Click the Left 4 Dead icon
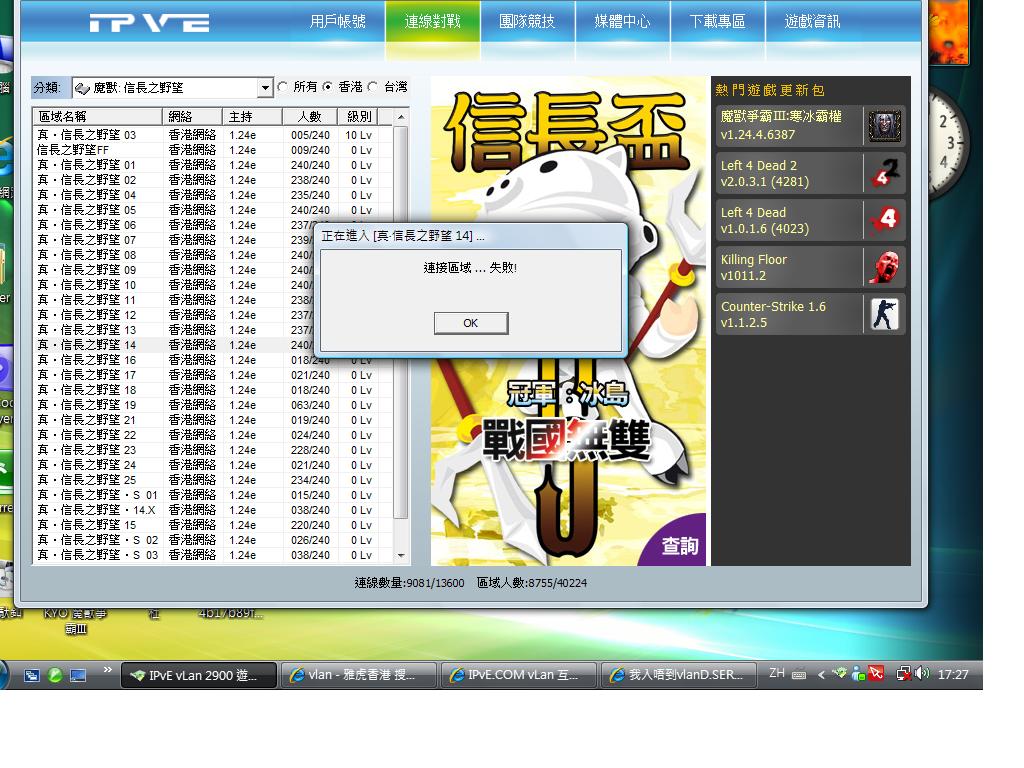Viewport: 1024px width, 768px height. (x=883, y=220)
